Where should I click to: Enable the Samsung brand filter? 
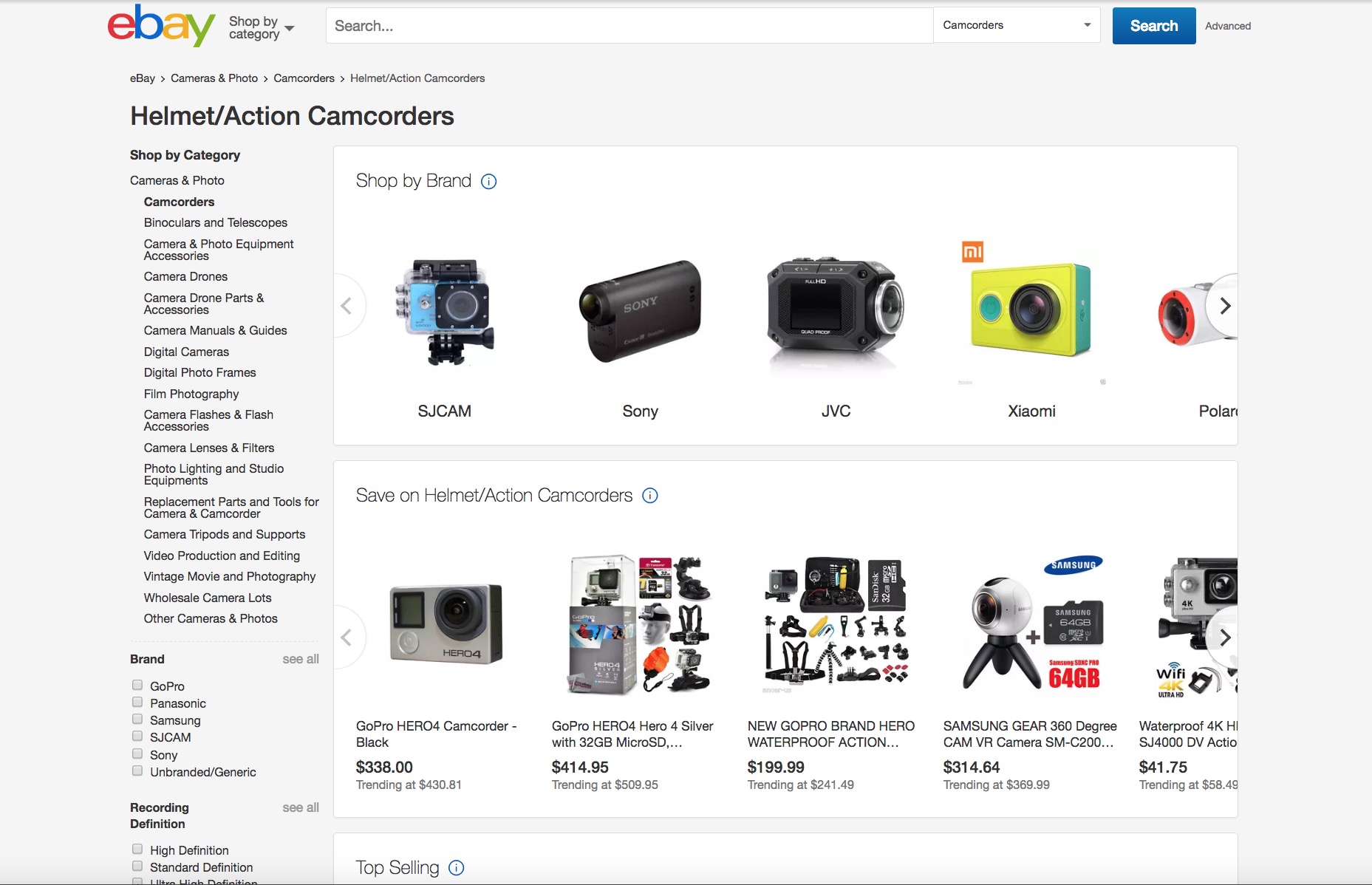click(x=137, y=720)
